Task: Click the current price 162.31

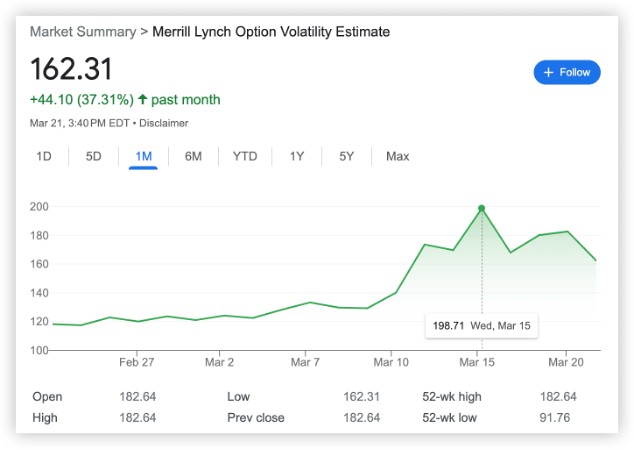Action: tap(71, 69)
